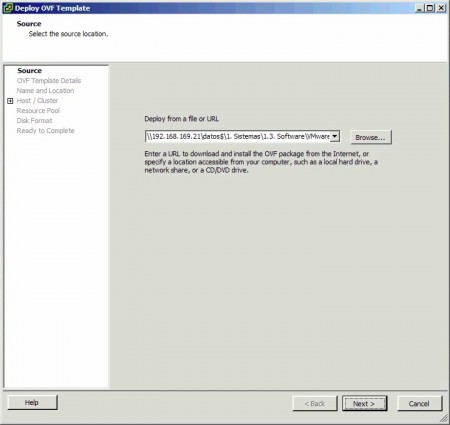Minimize the Deploy OVF Template window
Screen dimensions: 450x425
pyautogui.click(x=420, y=8)
